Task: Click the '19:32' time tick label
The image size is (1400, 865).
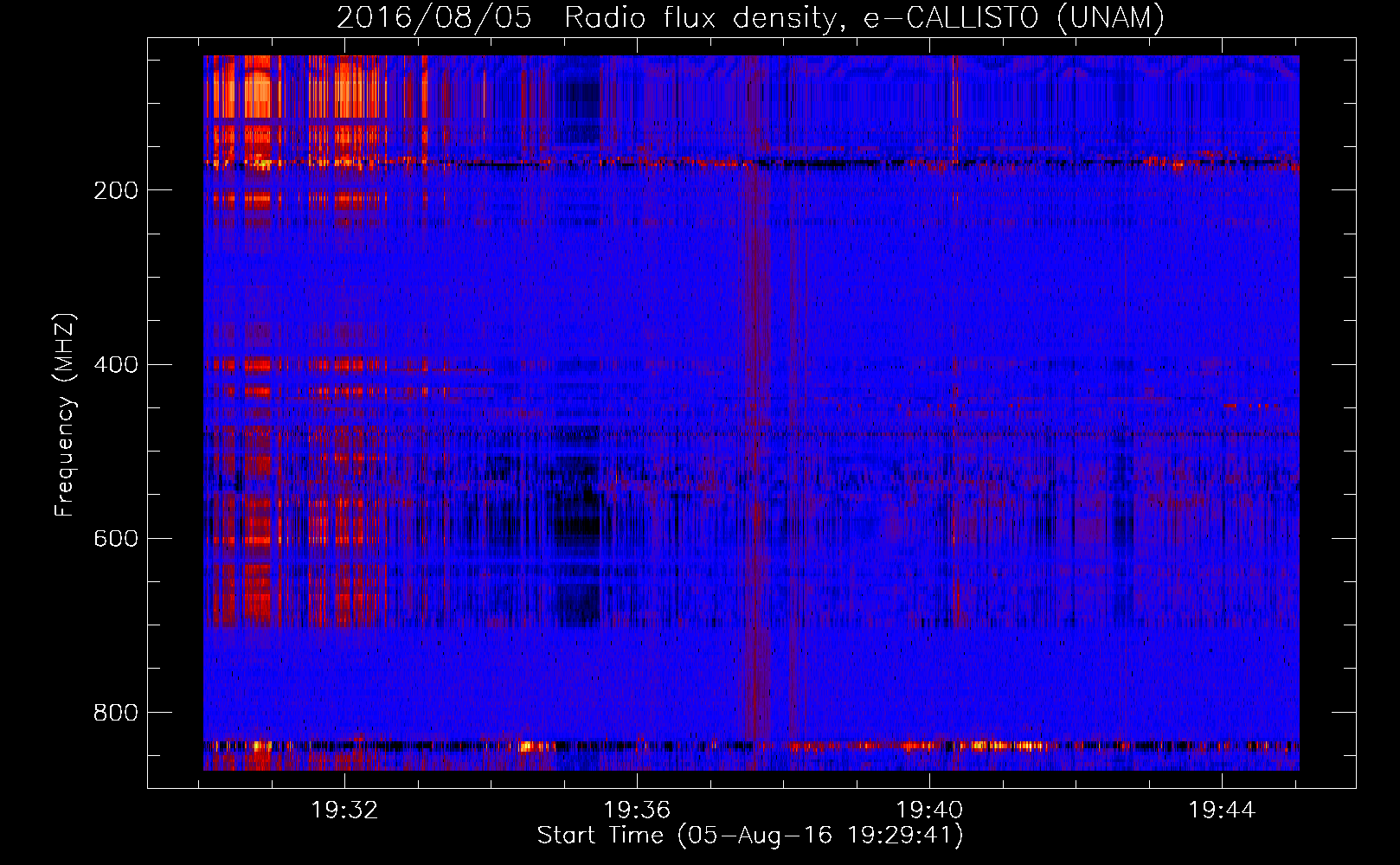Action: (345, 811)
